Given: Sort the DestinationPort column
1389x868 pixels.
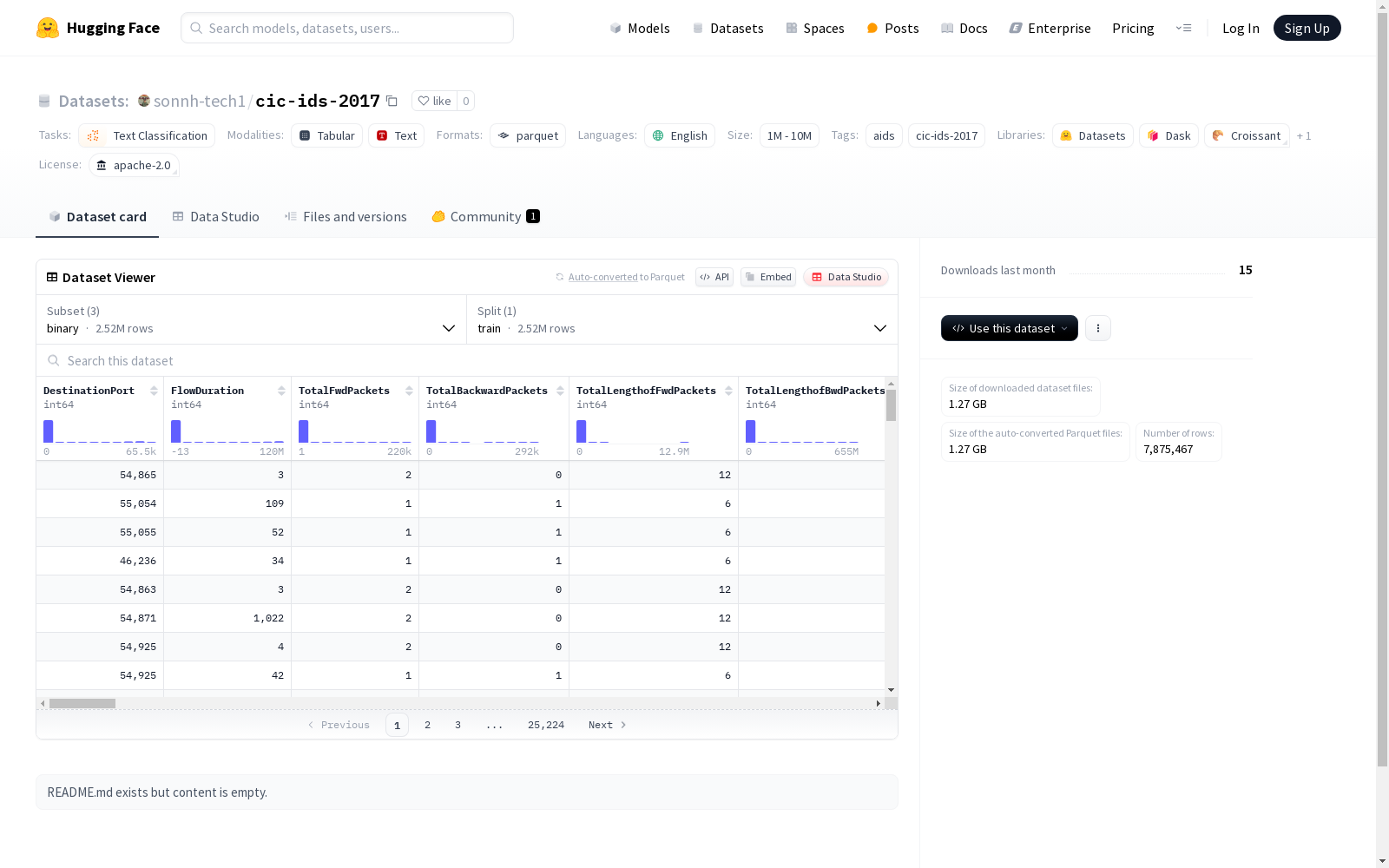Looking at the screenshot, I should [x=154, y=391].
